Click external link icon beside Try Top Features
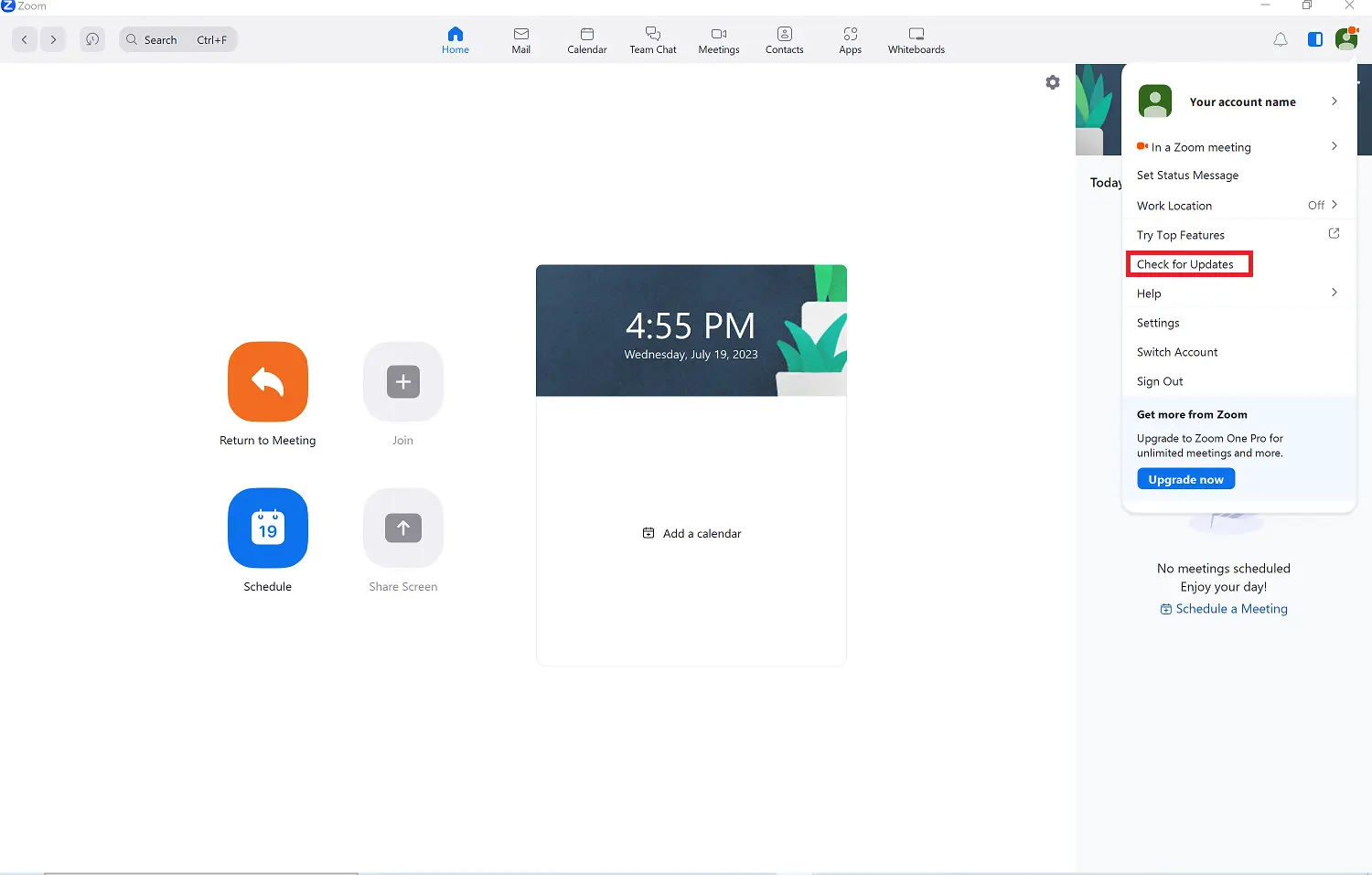The height and width of the screenshot is (875, 1372). click(x=1334, y=234)
